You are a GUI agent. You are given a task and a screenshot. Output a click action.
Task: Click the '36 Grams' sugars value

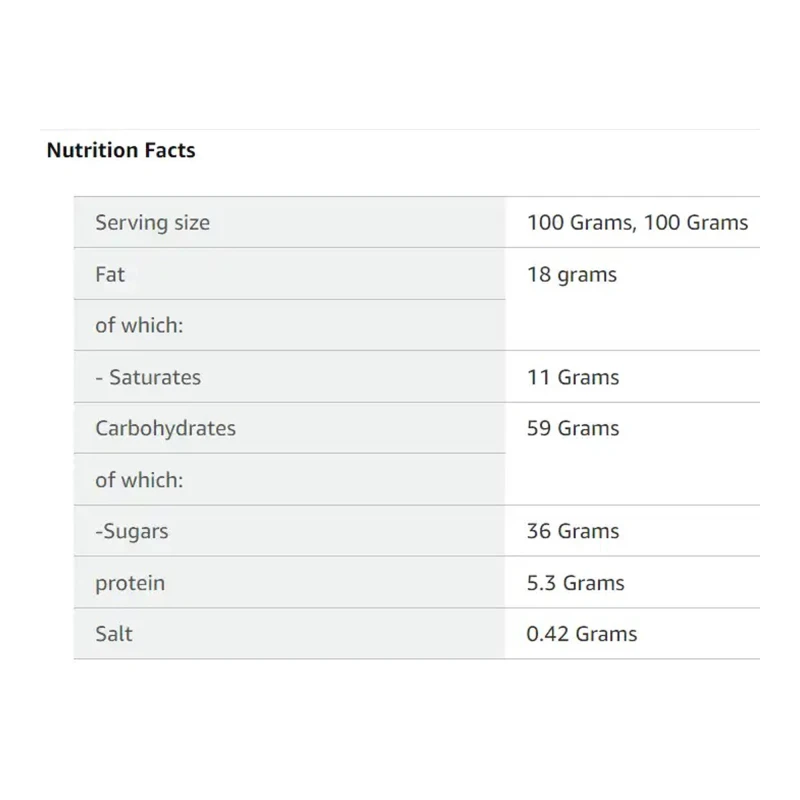point(573,531)
